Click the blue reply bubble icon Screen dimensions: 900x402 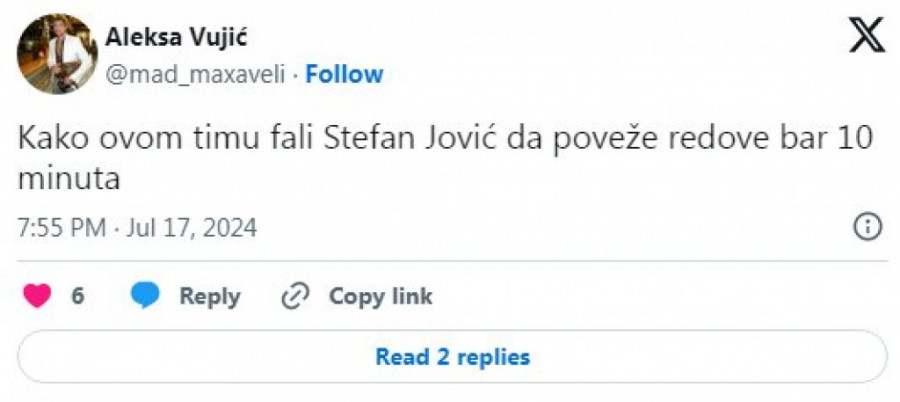[x=146, y=296]
